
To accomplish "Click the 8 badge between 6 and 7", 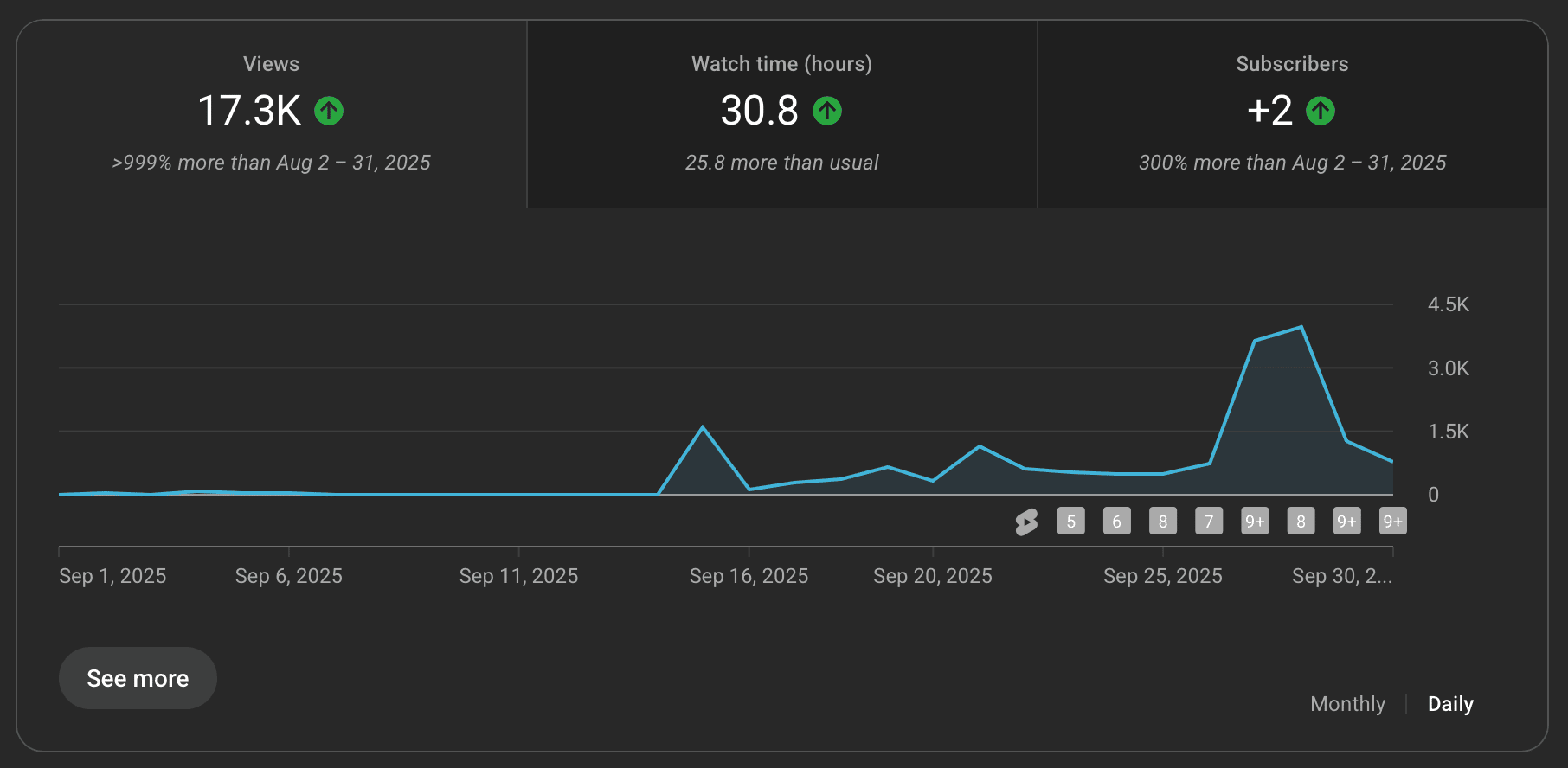I will tap(1162, 522).
